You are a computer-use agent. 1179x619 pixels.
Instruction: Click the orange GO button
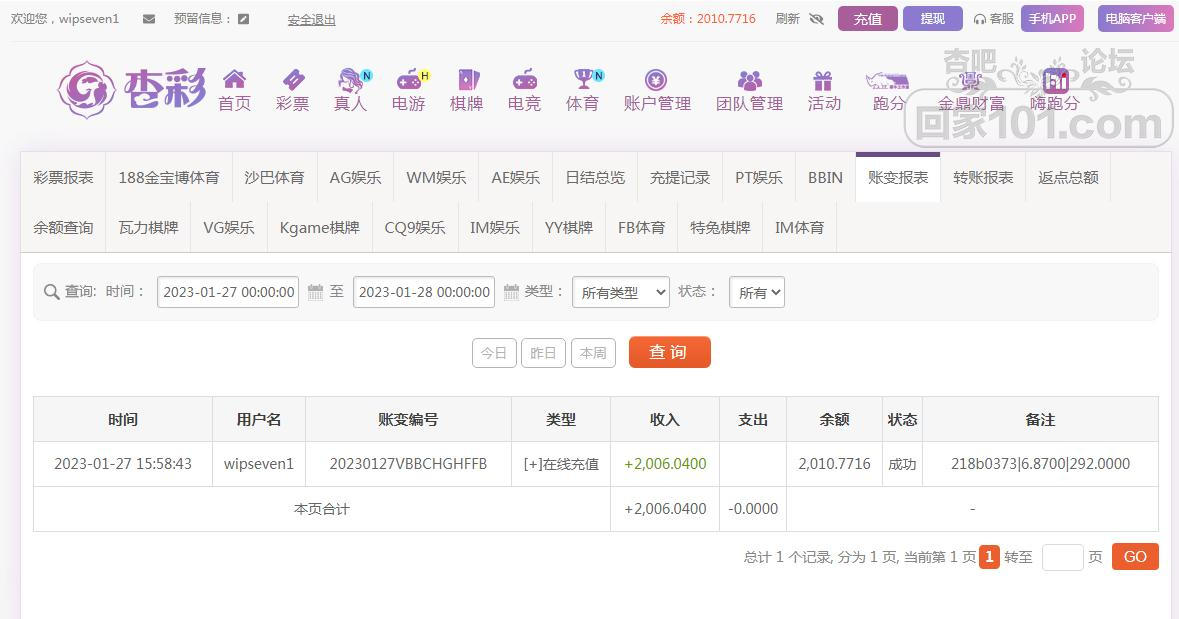[x=1135, y=557]
